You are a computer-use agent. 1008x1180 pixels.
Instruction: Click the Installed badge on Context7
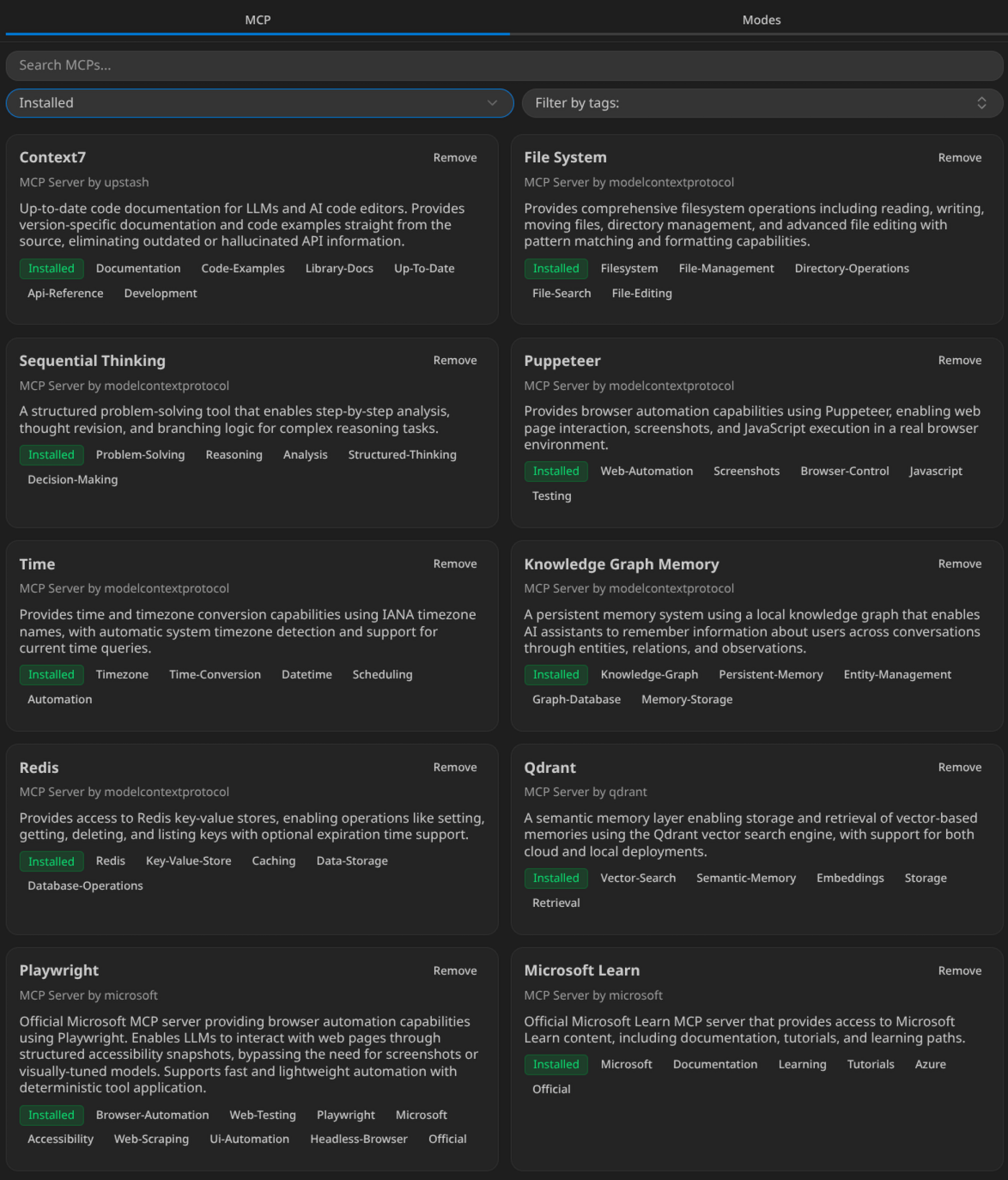click(51, 268)
